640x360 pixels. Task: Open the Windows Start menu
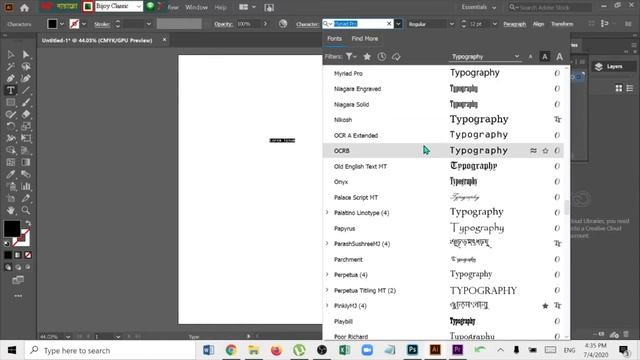12,350
